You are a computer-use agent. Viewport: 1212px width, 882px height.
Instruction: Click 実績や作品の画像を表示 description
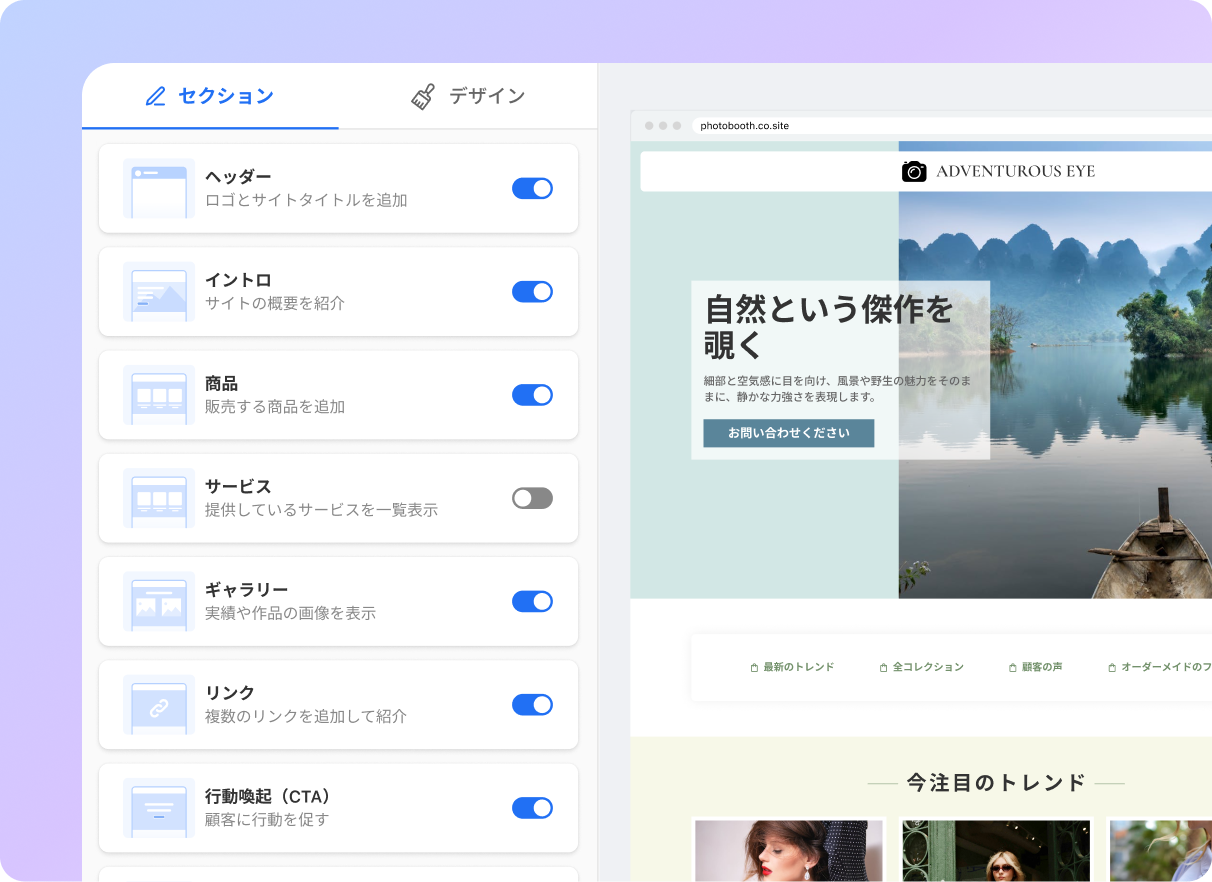click(x=290, y=613)
